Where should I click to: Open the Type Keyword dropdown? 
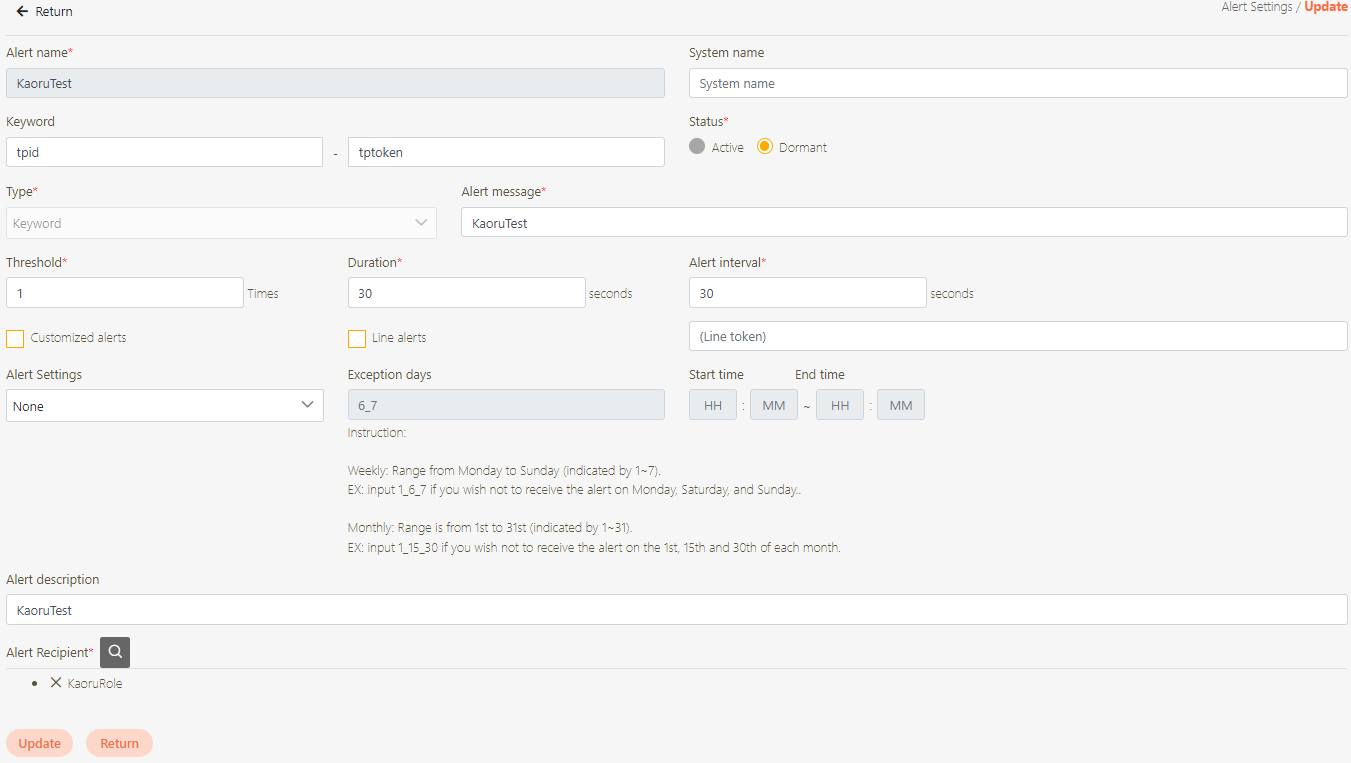[x=221, y=223]
